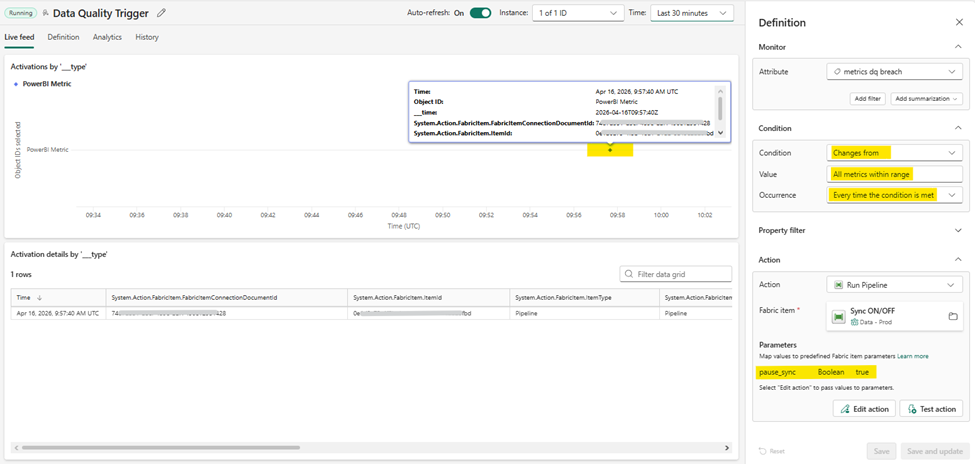Click the PowerBI Metric legend marker
The height and width of the screenshot is (464, 975).
(16, 83)
